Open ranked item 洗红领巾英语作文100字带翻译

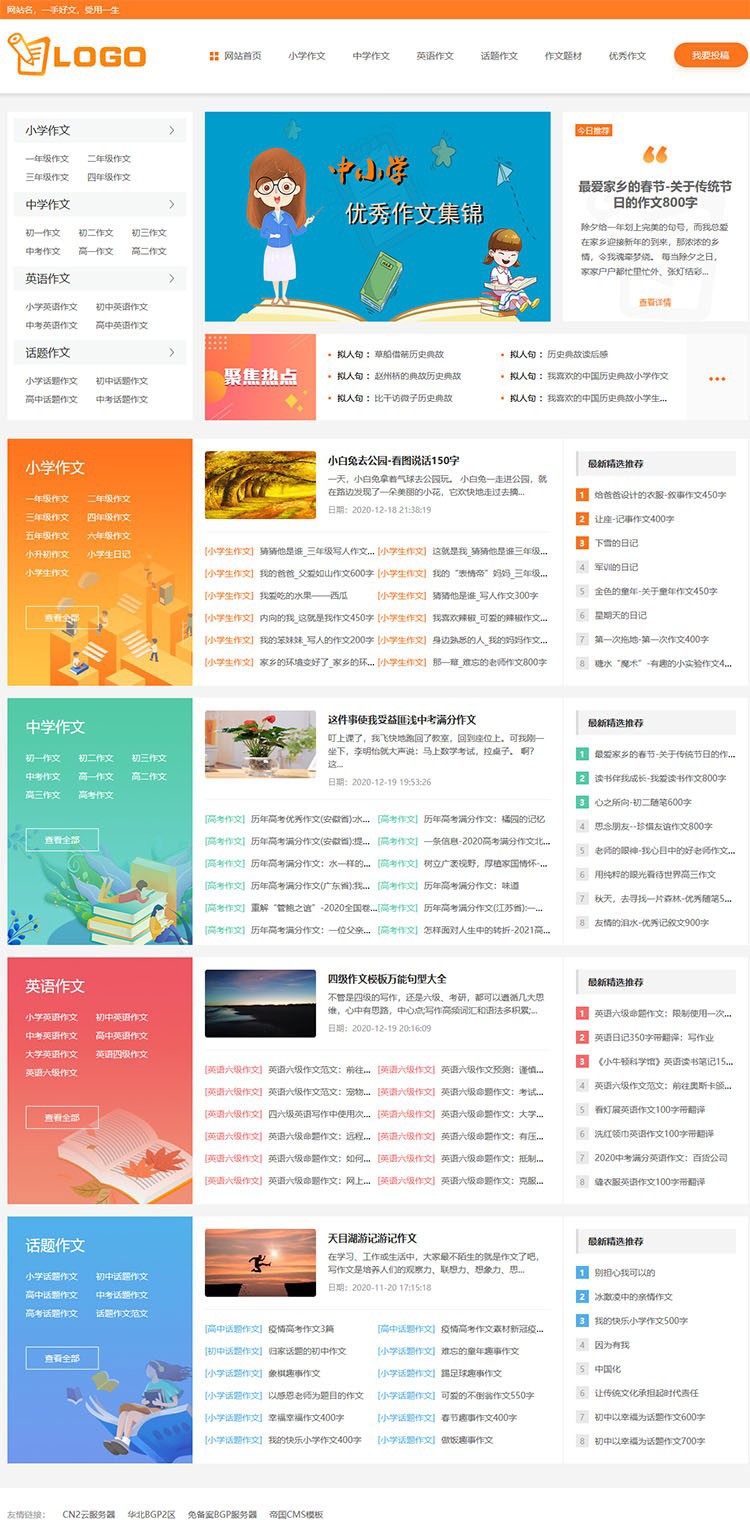[653, 1133]
